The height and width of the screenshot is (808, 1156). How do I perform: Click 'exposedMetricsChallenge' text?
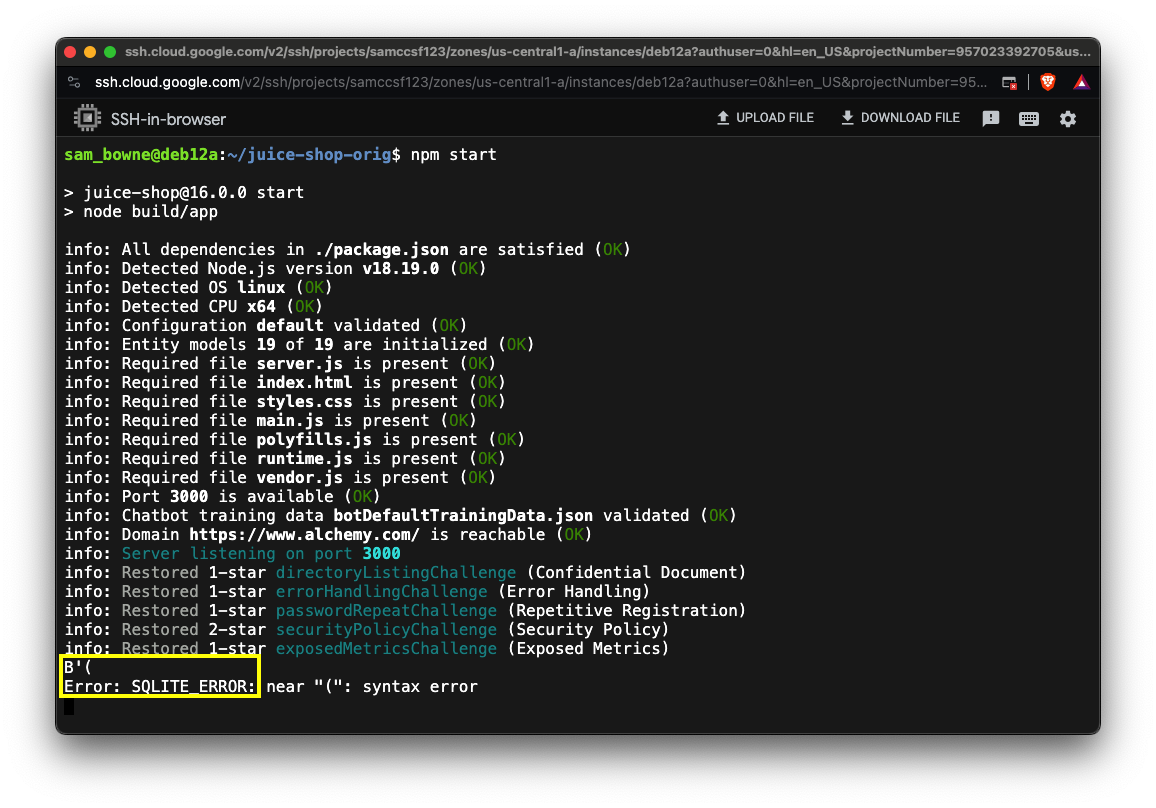[386, 649]
